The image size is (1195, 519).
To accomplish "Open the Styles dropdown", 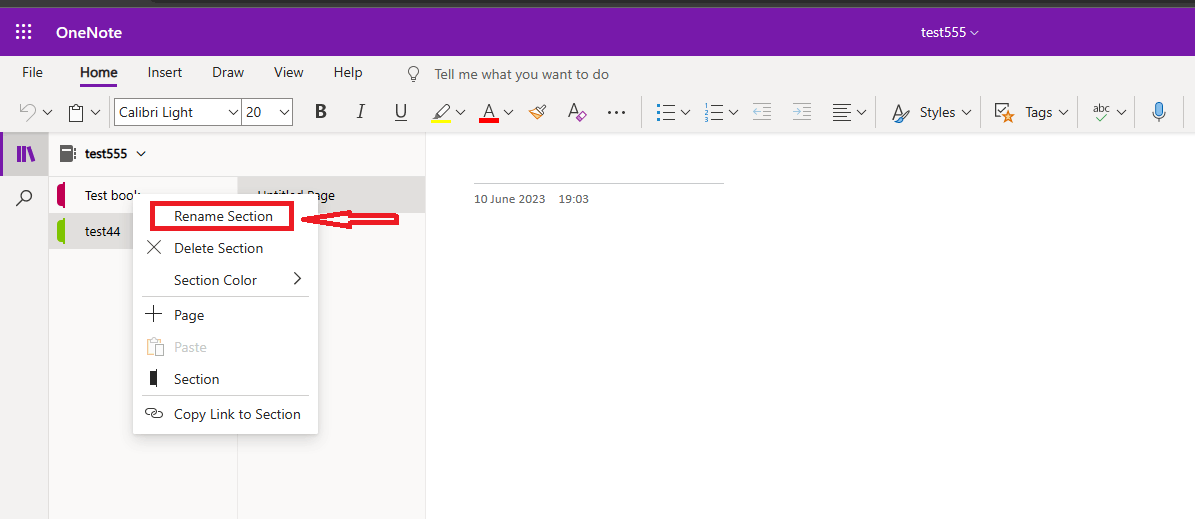I will click(x=931, y=112).
